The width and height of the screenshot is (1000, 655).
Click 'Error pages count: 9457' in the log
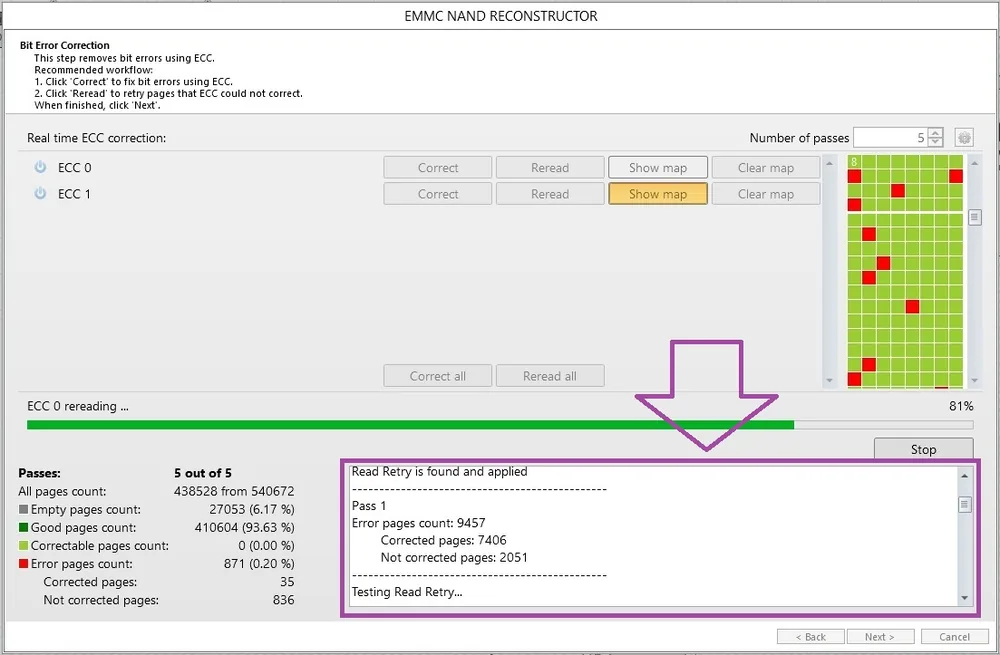pos(418,523)
